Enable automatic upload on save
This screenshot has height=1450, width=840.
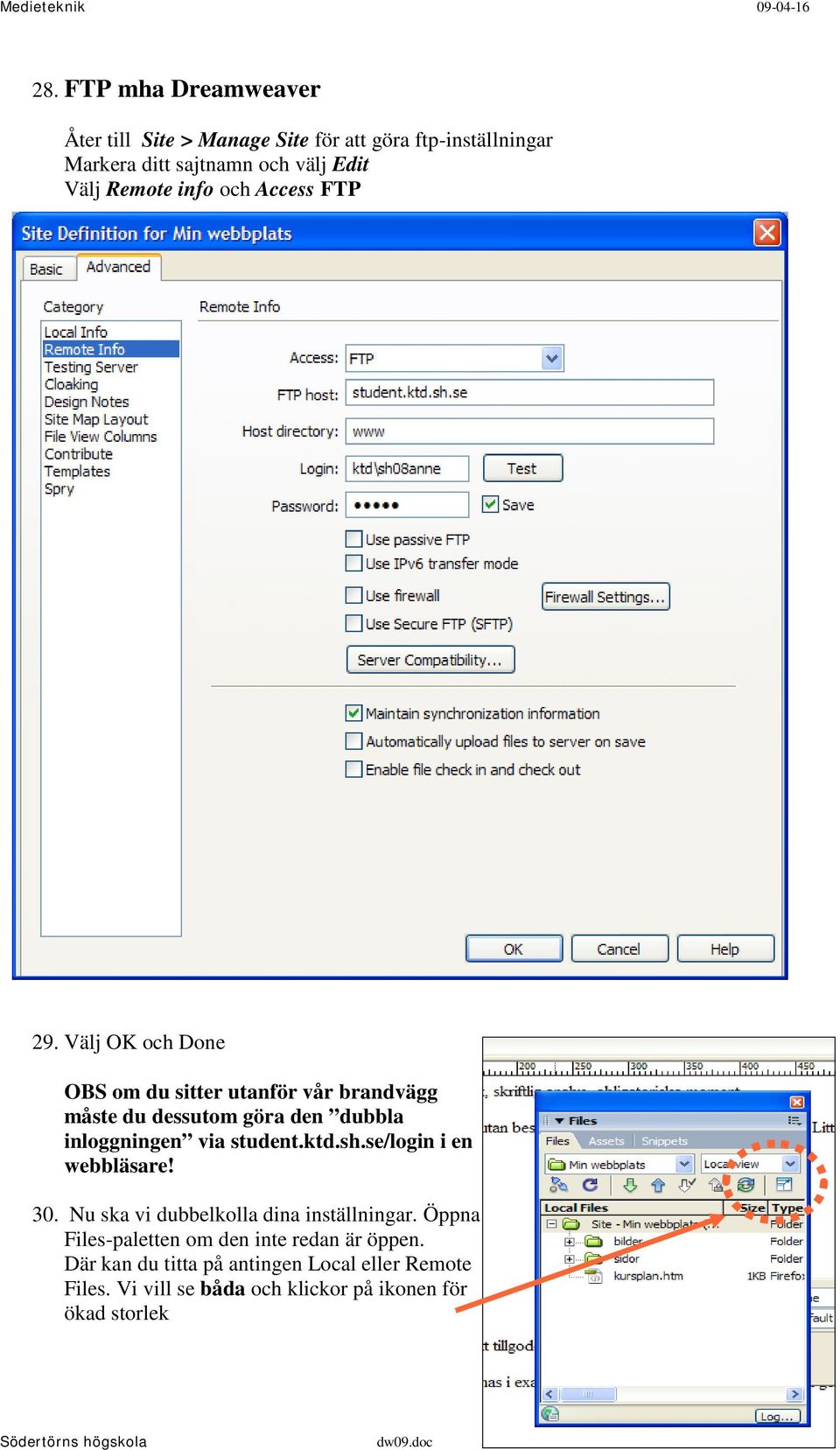354,741
